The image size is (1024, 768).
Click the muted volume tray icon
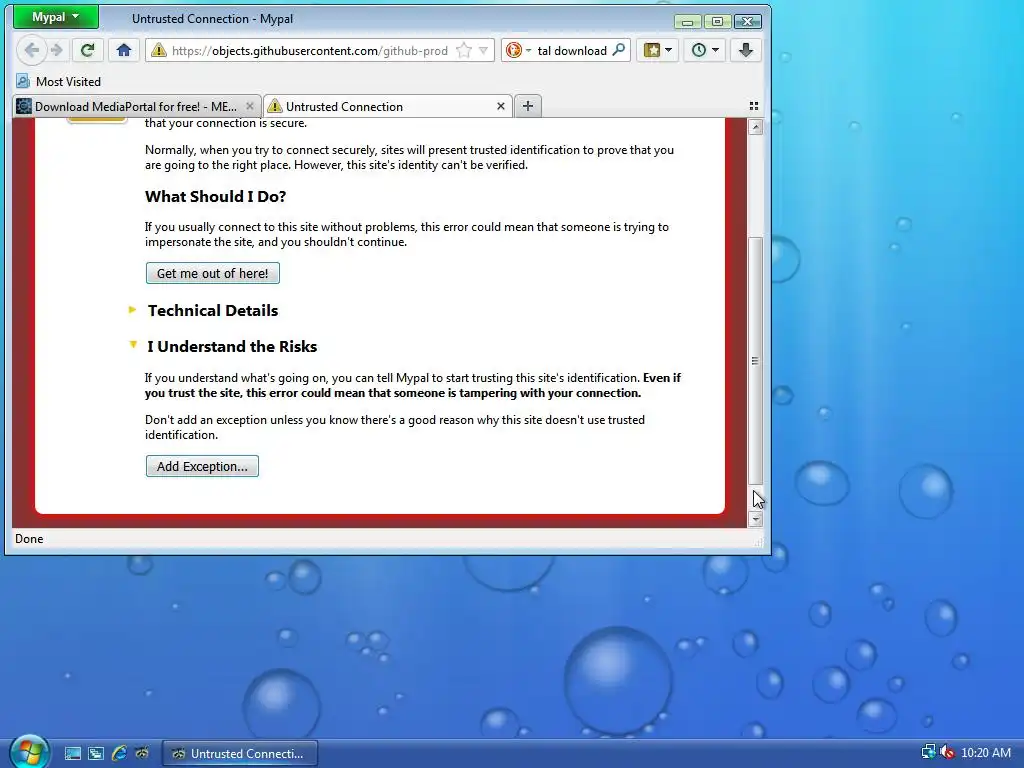coord(946,752)
